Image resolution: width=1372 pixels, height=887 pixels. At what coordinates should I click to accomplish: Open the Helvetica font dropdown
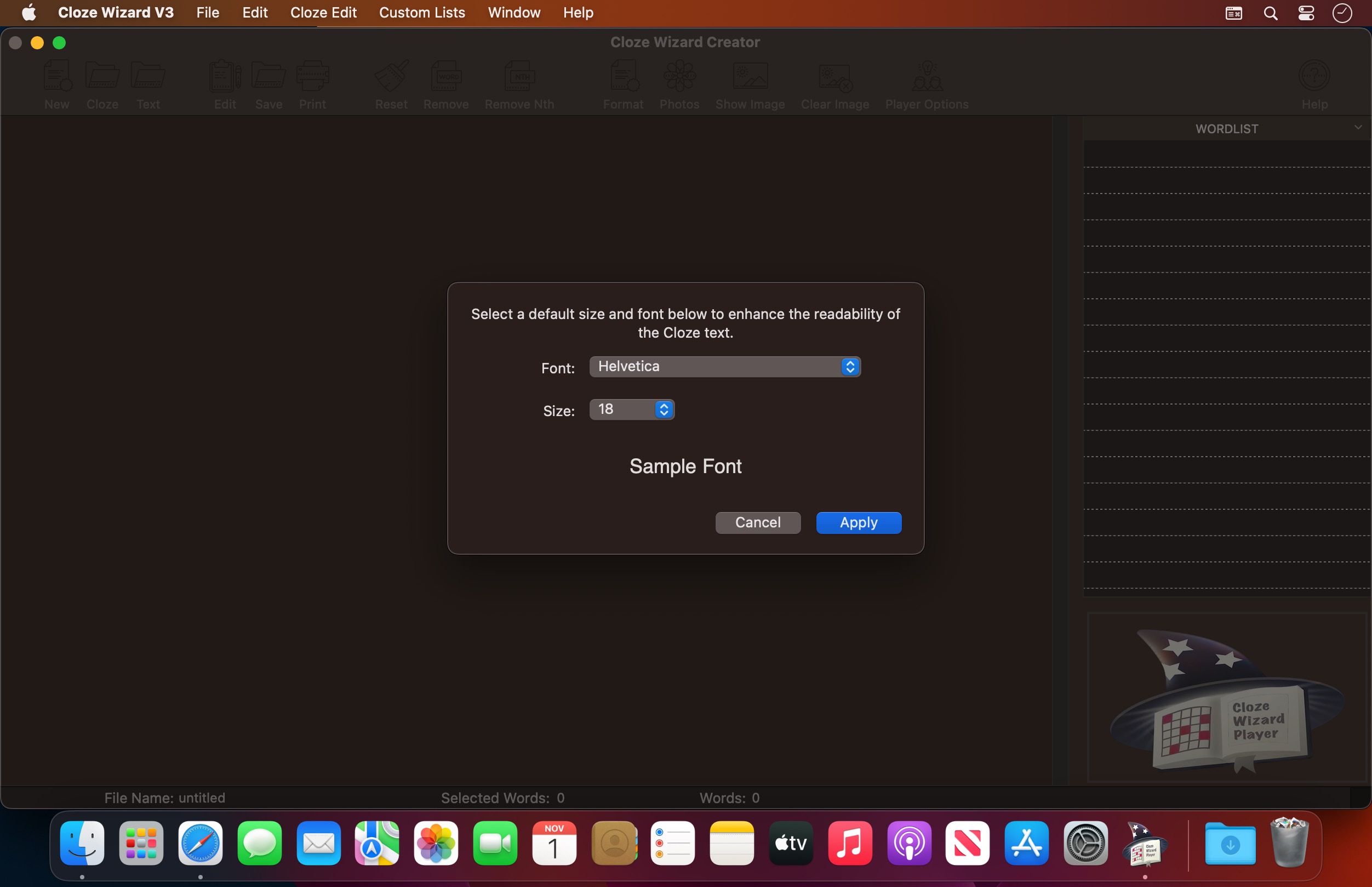pyautogui.click(x=724, y=367)
